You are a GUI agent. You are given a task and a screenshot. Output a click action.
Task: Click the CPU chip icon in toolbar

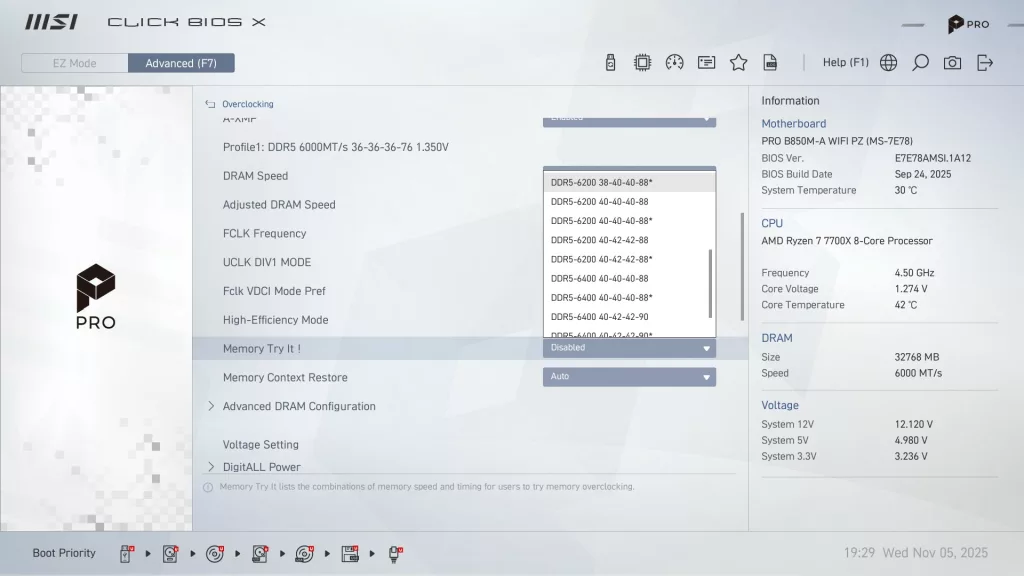click(642, 63)
